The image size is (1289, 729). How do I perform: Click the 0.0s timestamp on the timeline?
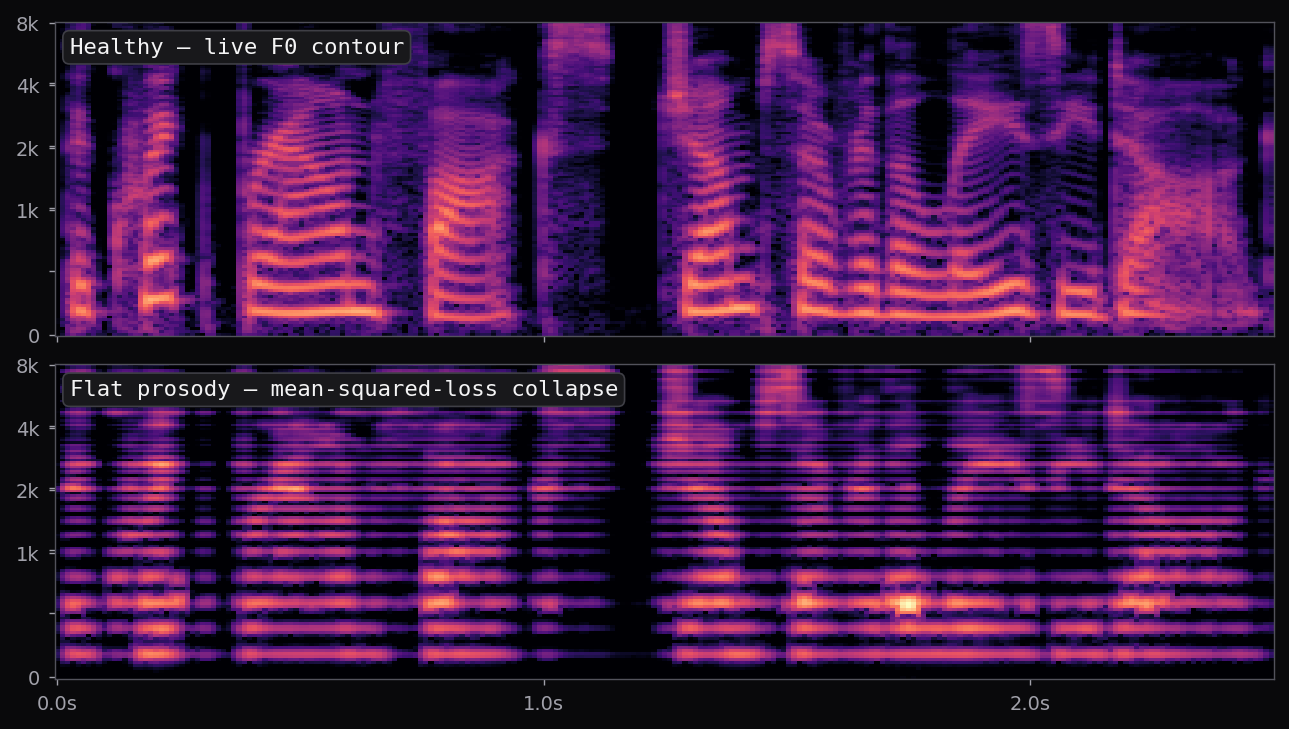click(x=58, y=703)
